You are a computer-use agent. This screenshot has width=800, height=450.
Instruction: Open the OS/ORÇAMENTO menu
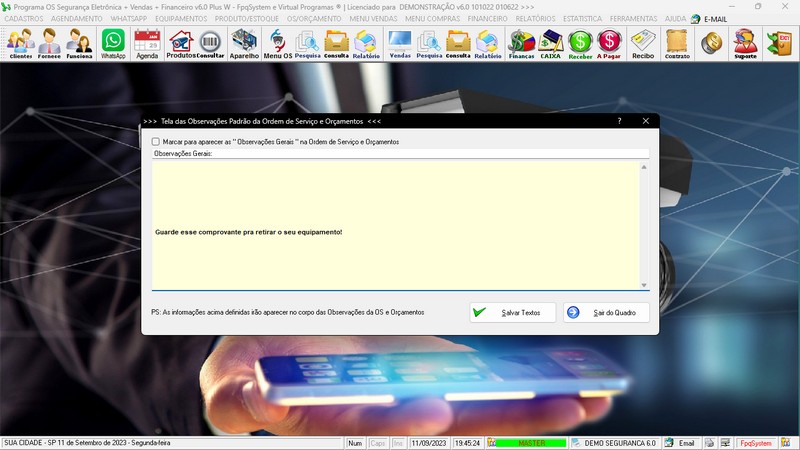(314, 19)
